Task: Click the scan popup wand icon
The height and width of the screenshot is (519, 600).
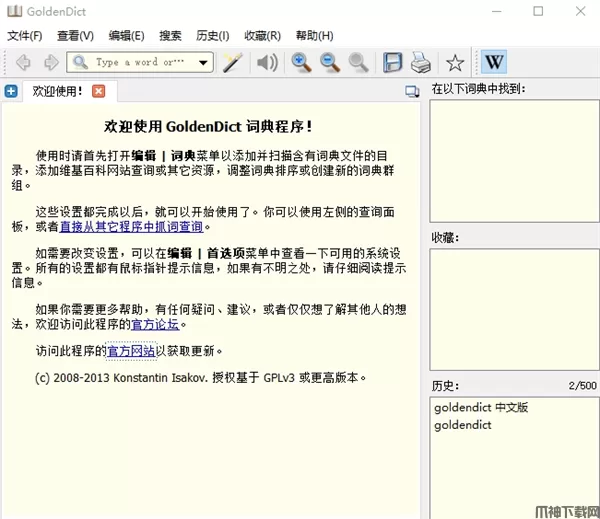Action: point(233,63)
